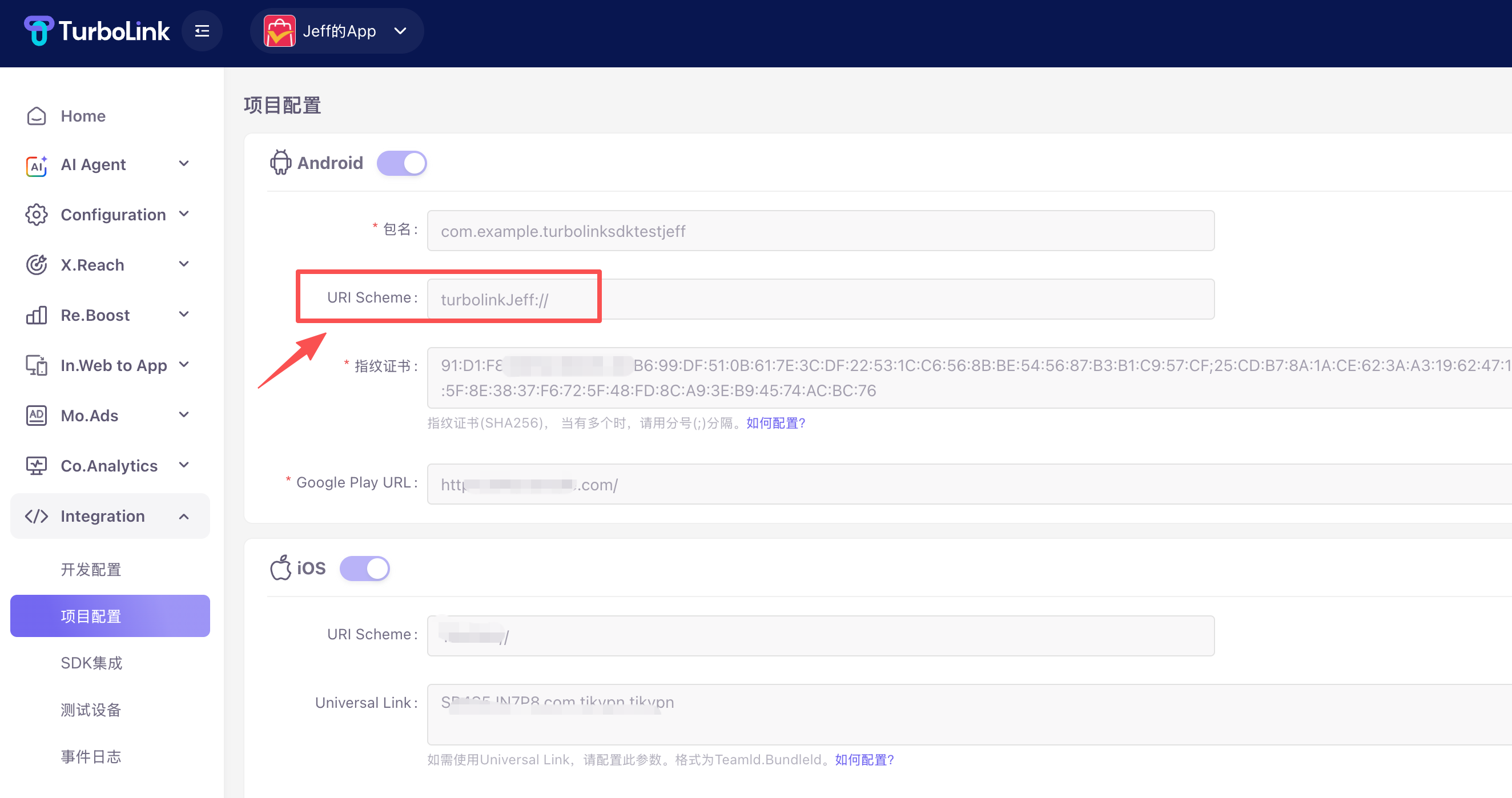Click the Mo.Ads AD icon
1512x798 pixels.
tap(37, 416)
